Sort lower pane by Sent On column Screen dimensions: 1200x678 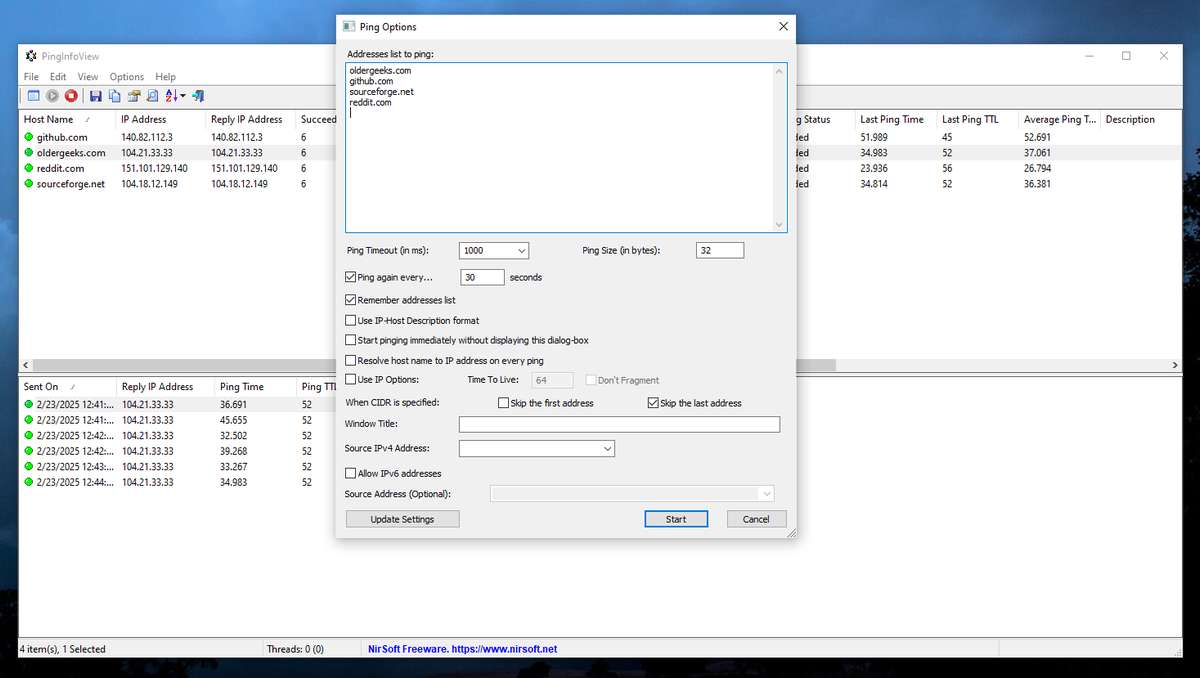(x=67, y=386)
